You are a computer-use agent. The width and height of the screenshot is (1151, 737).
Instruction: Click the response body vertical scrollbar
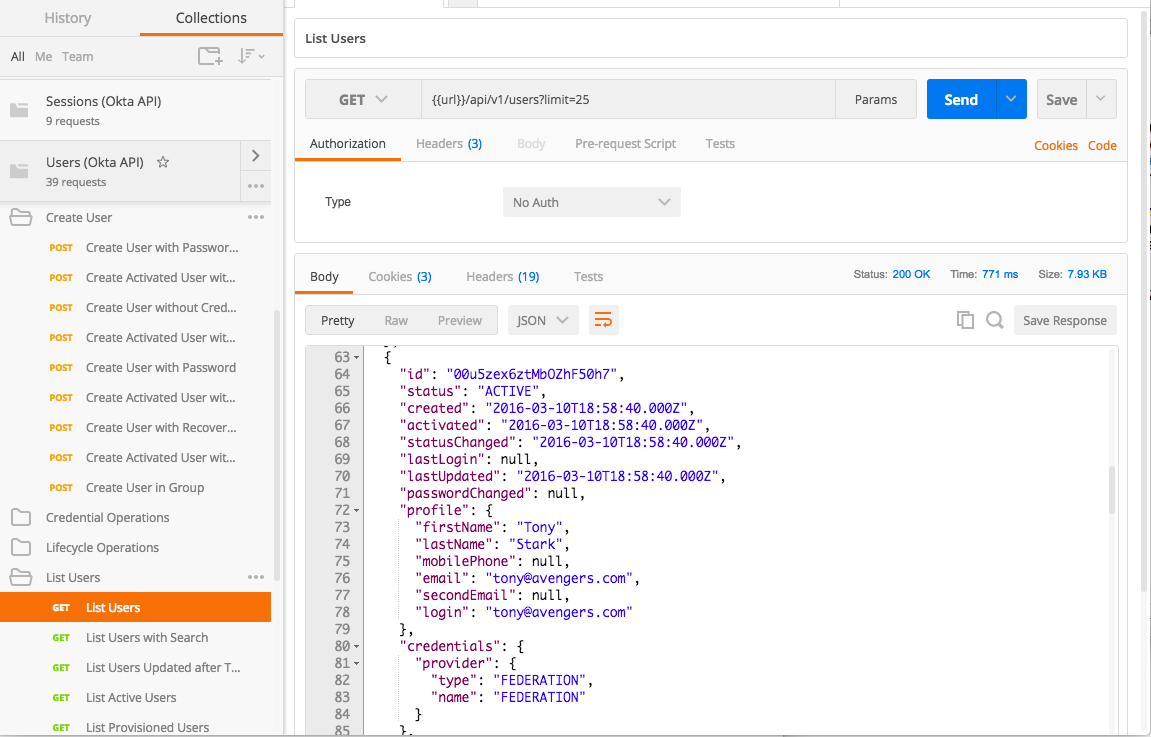[1111, 489]
